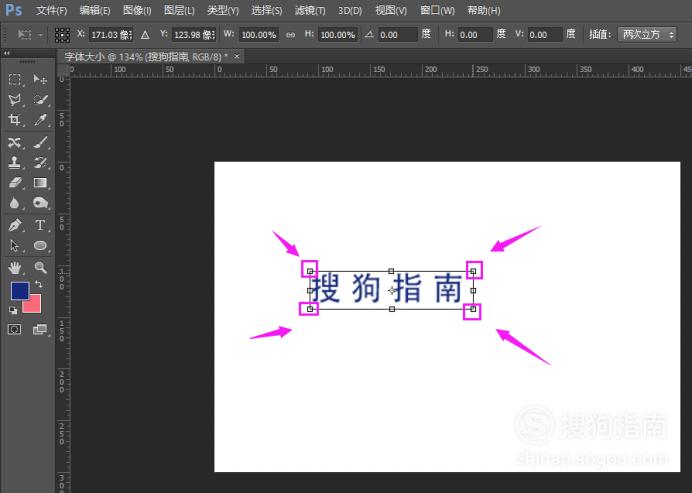Click the horizontal skew H field
The image size is (692, 493).
475,34
